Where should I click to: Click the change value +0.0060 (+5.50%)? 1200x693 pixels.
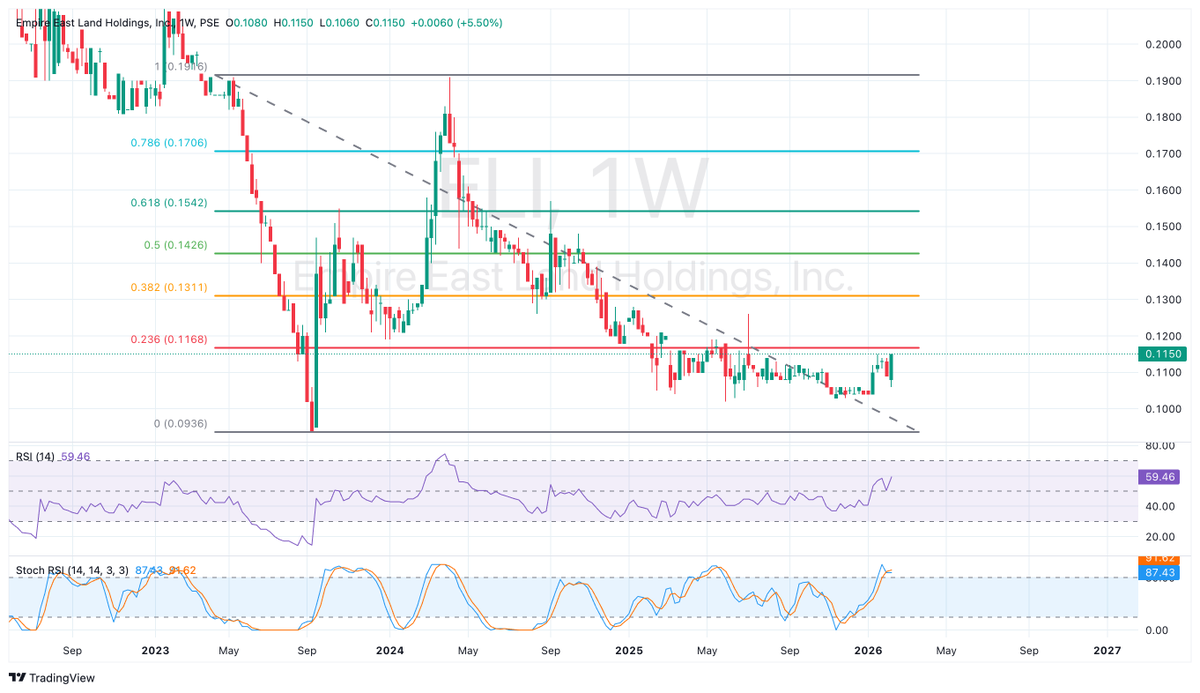(x=456, y=22)
